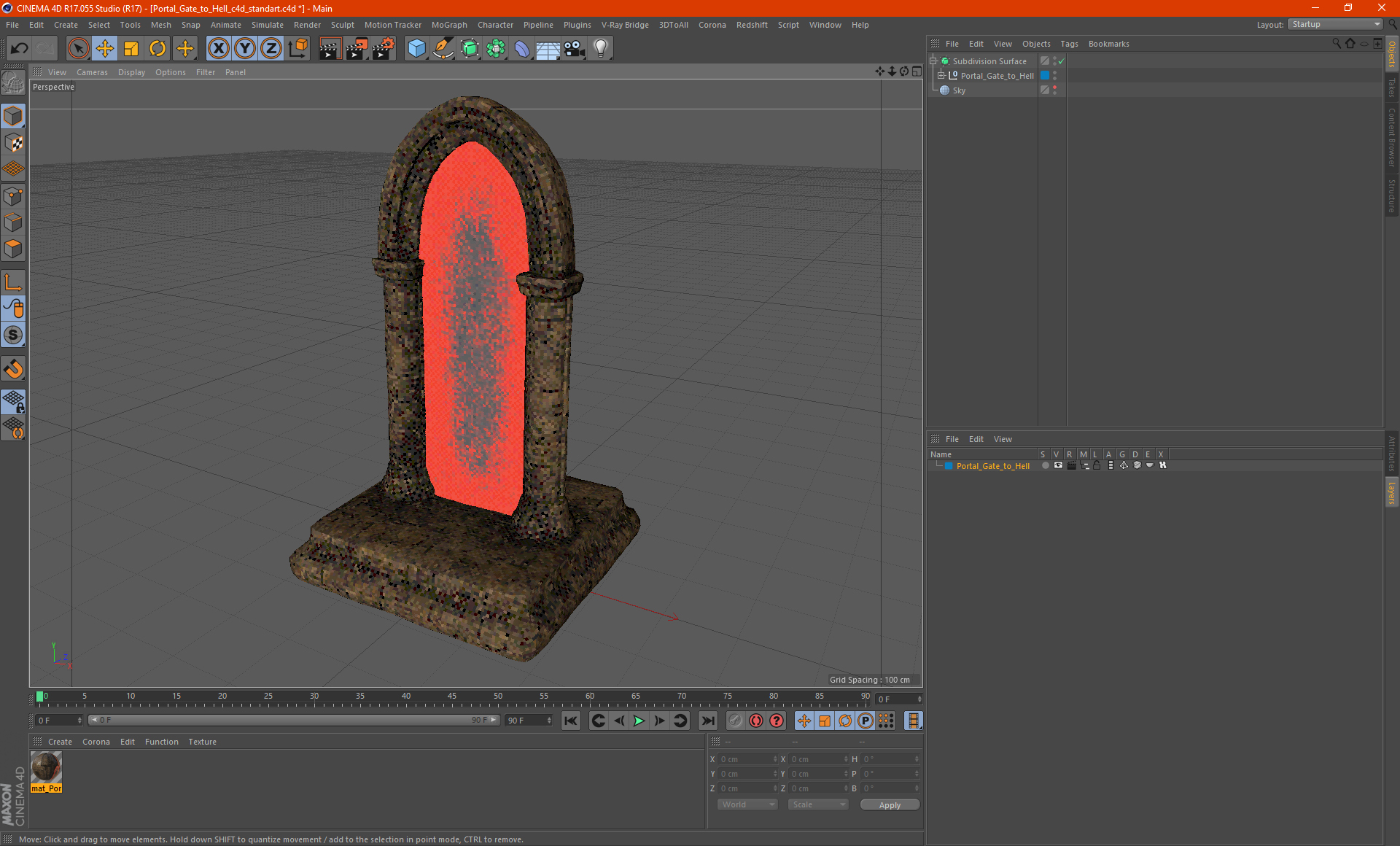
Task: Toggle Portal_Gate_to_Hell layer solo dot
Action: click(x=1046, y=465)
